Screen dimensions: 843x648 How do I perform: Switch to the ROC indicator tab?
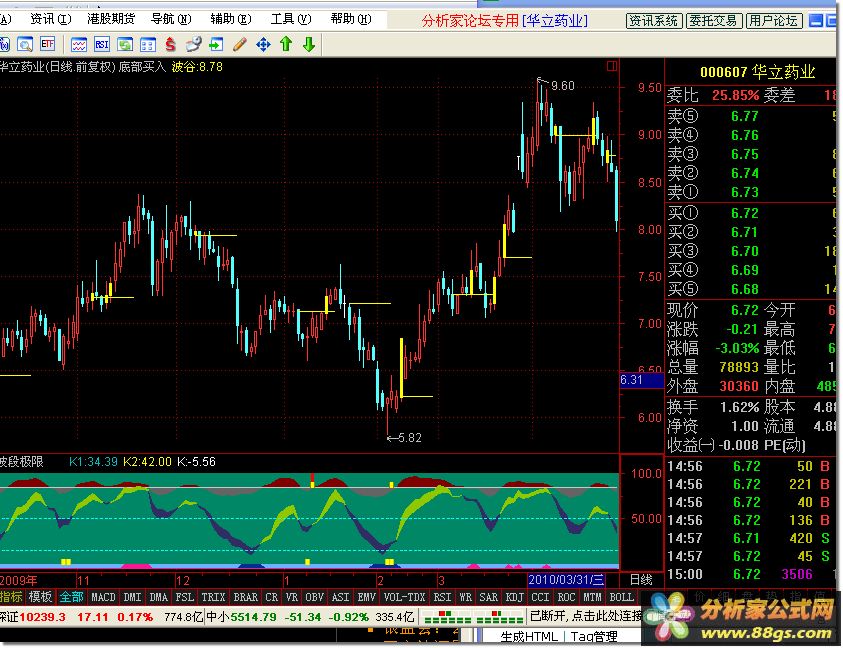[x=566, y=597]
